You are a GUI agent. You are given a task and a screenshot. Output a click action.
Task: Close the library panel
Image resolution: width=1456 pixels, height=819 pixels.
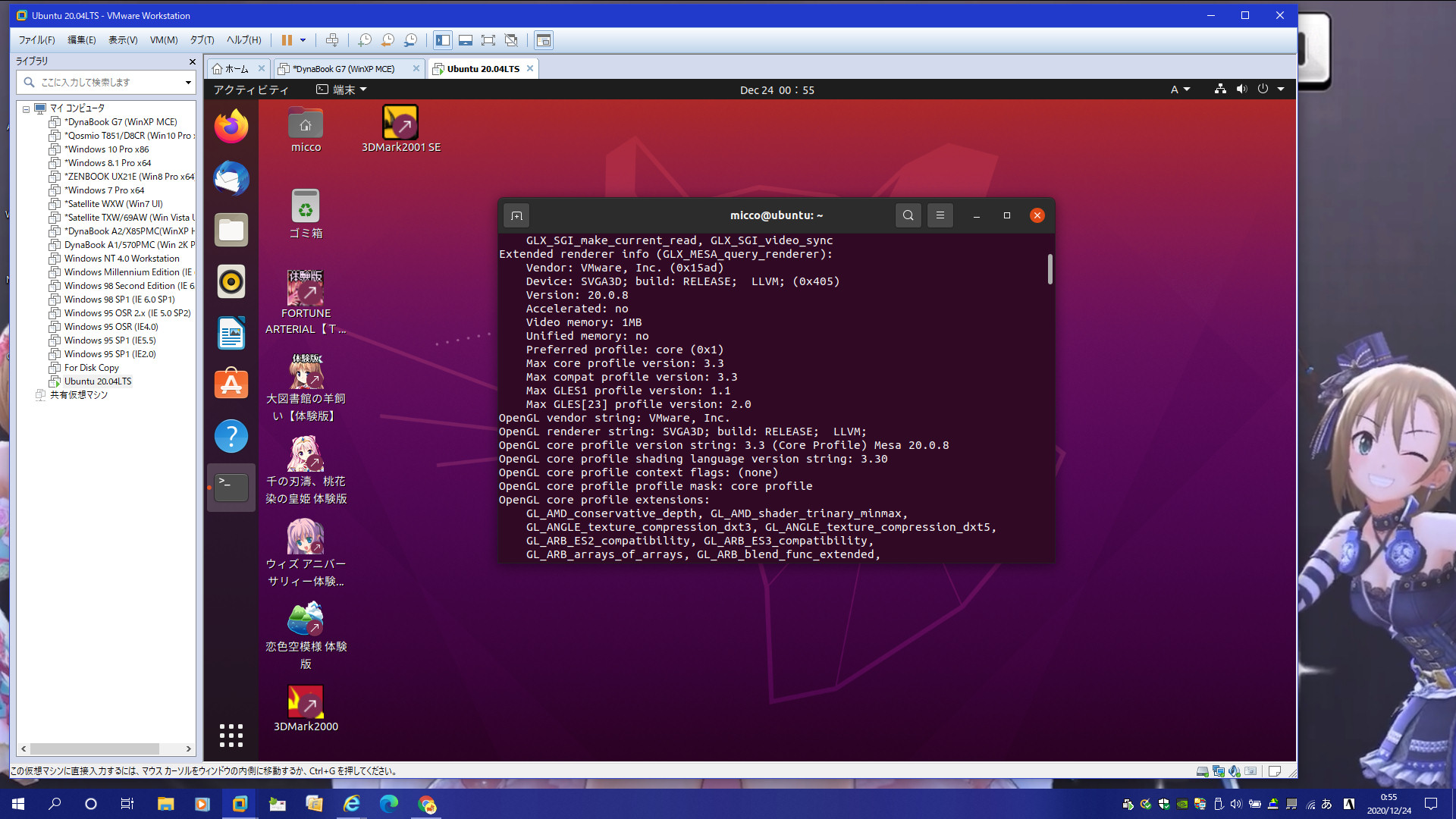point(192,61)
